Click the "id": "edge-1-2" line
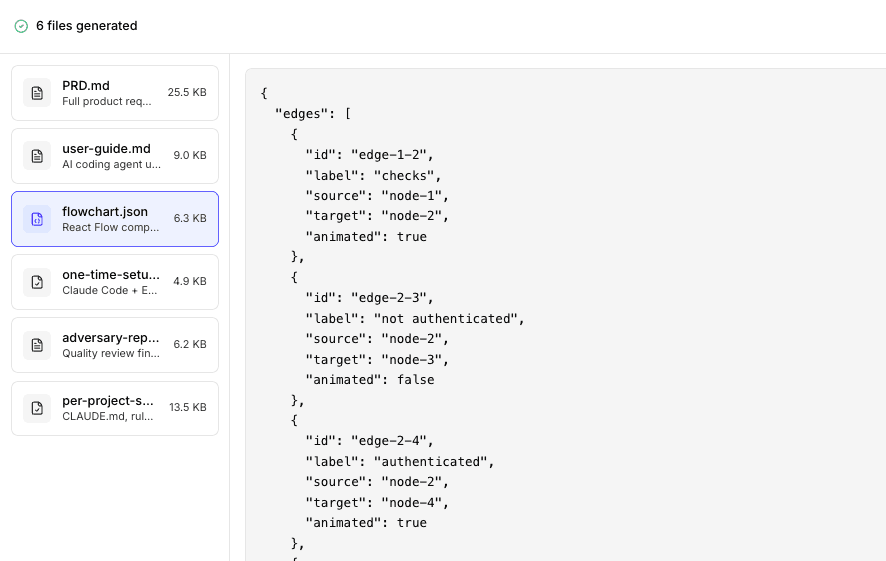886x561 pixels. click(x=370, y=155)
